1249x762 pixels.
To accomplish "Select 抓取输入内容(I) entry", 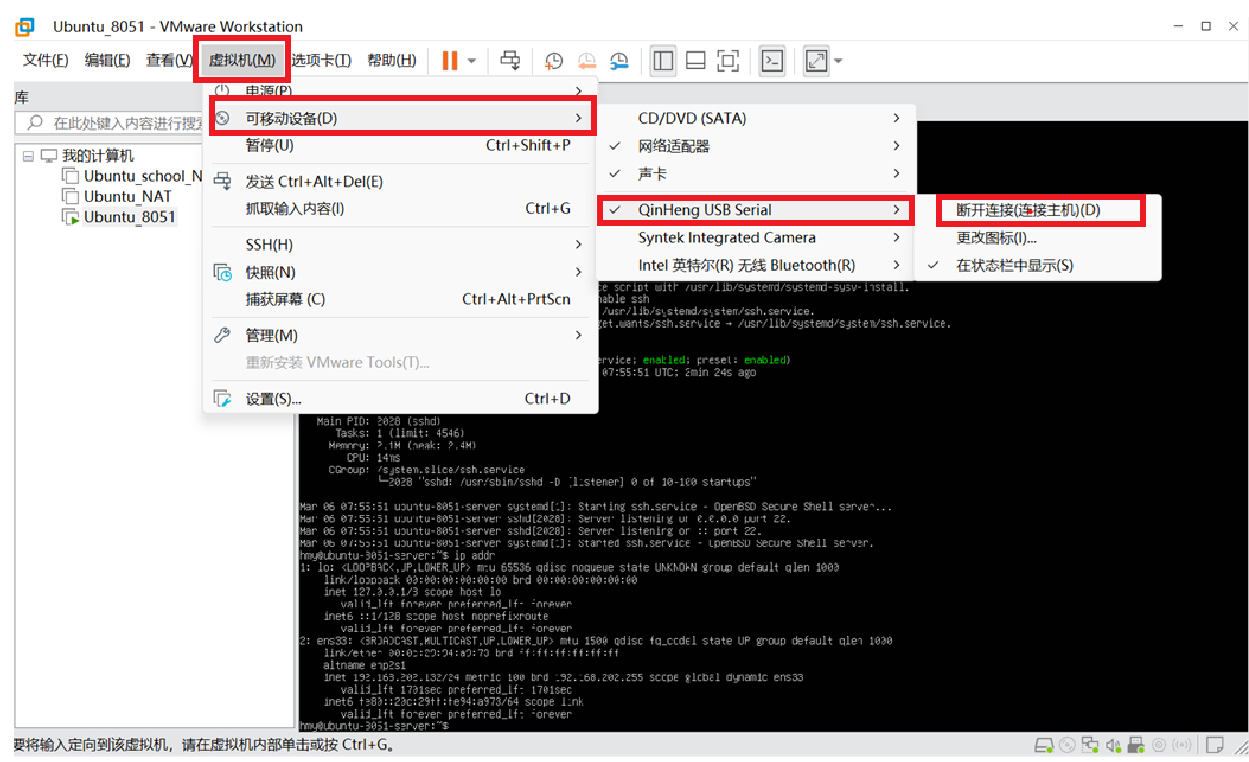I will click(400, 208).
